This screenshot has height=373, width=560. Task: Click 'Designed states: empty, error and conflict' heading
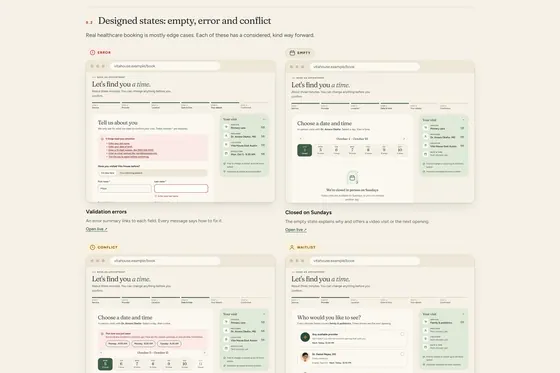[185, 21]
